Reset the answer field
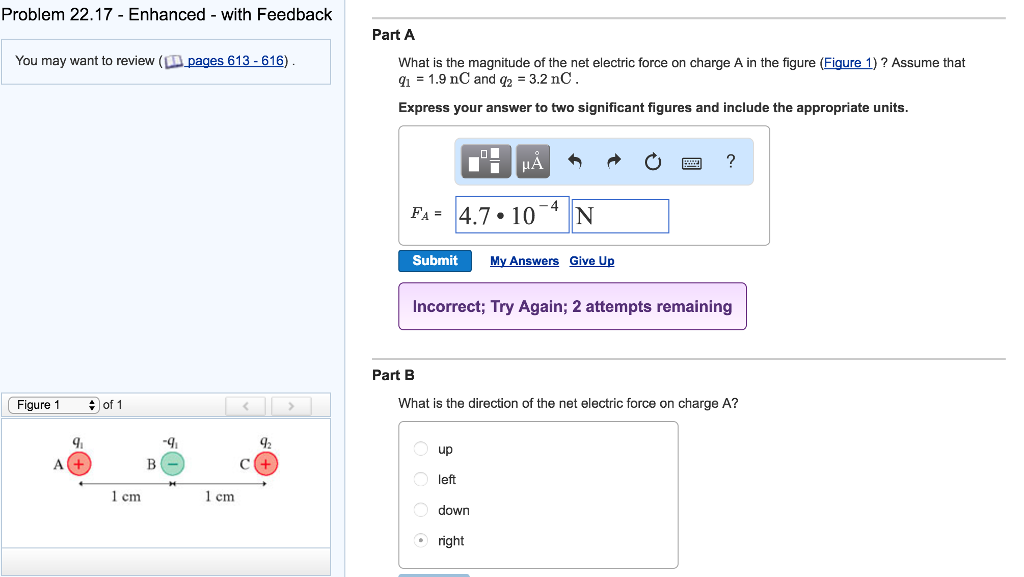The width and height of the screenshot is (1024, 577). click(x=653, y=161)
